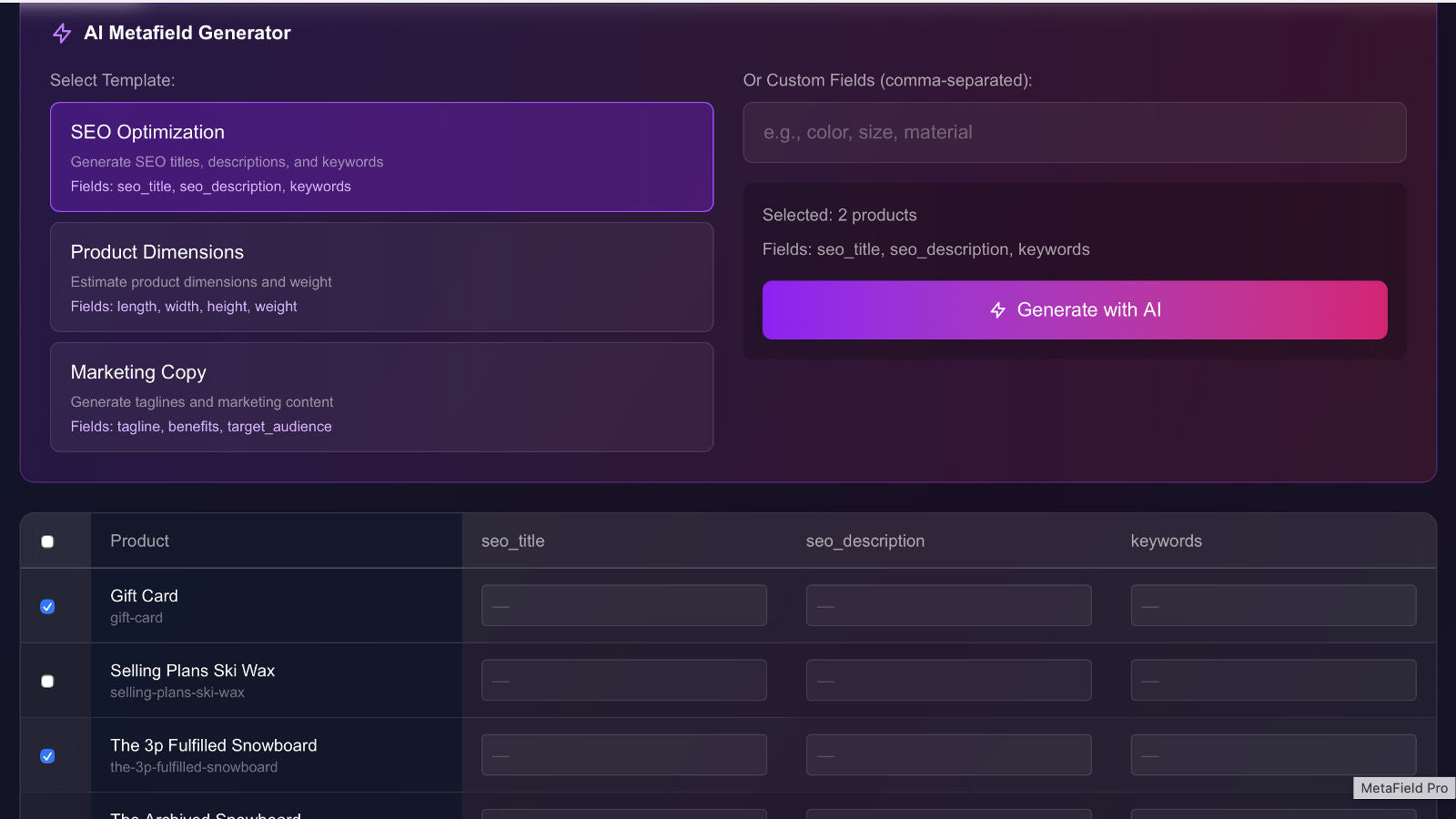
Task: Click the lightning icon inside Generate with AI
Action: coord(997,309)
